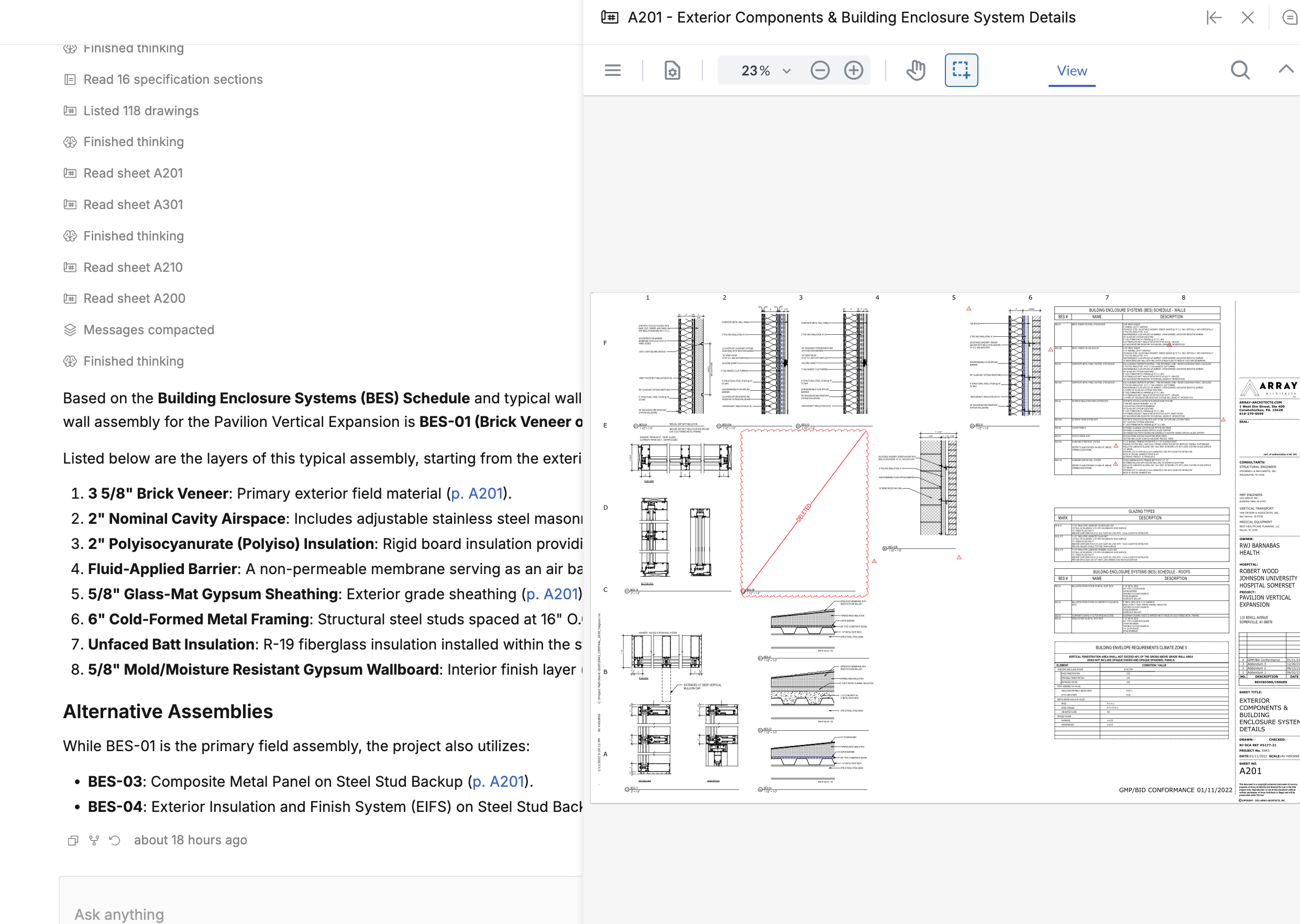Open the document page settings icon

672,71
